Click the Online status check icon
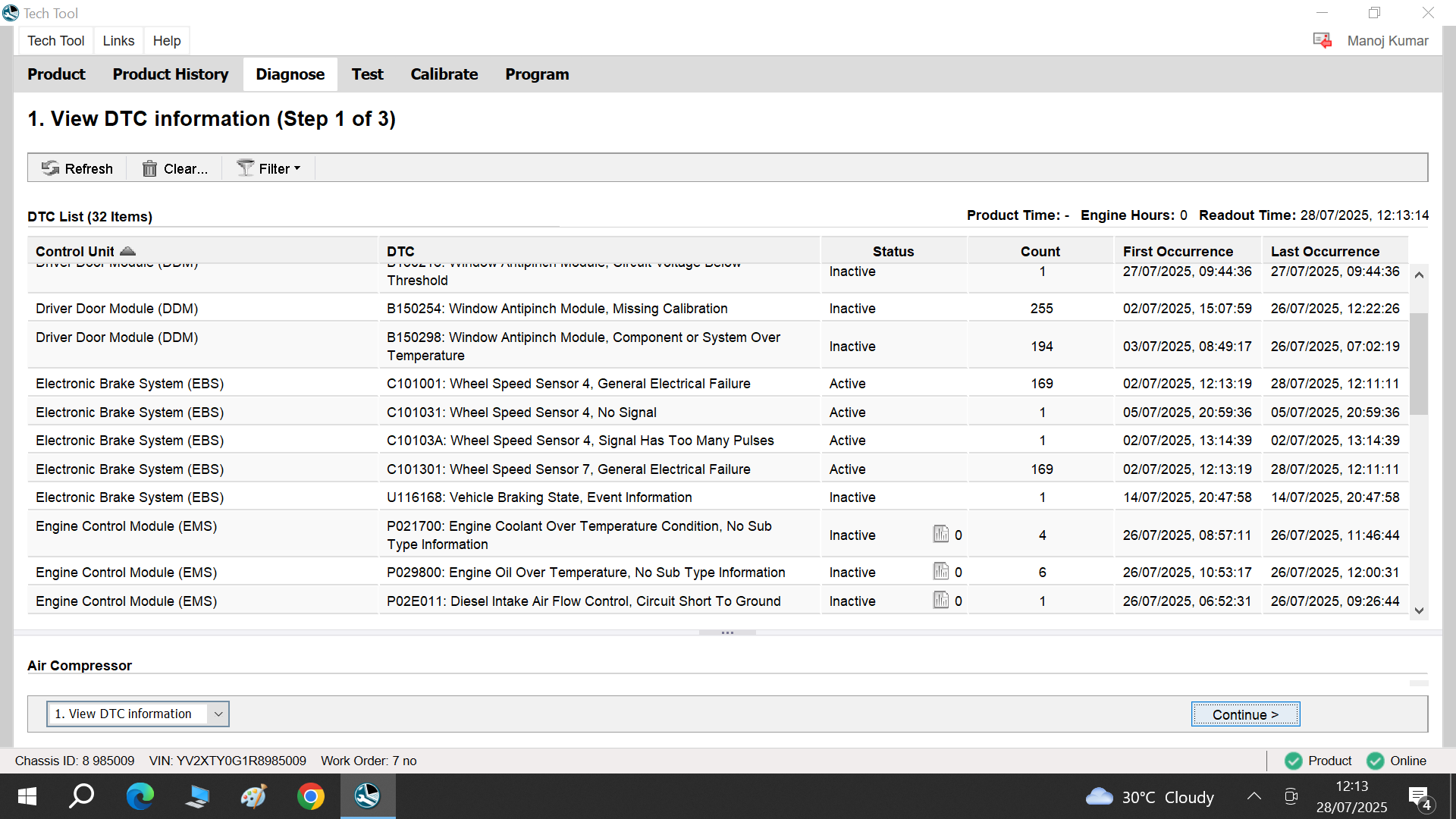The width and height of the screenshot is (1456, 819). [1375, 761]
